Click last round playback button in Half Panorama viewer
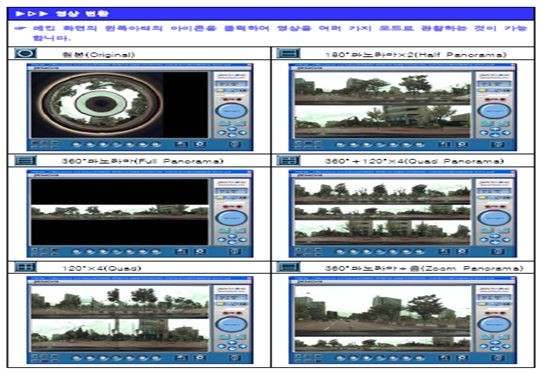Image resolution: width=543 pixels, height=373 pixels. (419, 145)
